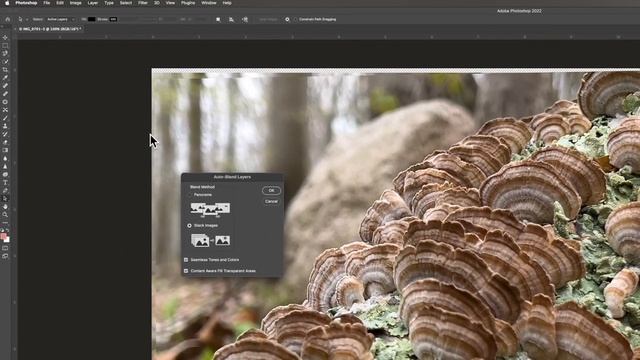Open the Path alignment icon
The image size is (640, 360).
pos(231,19)
